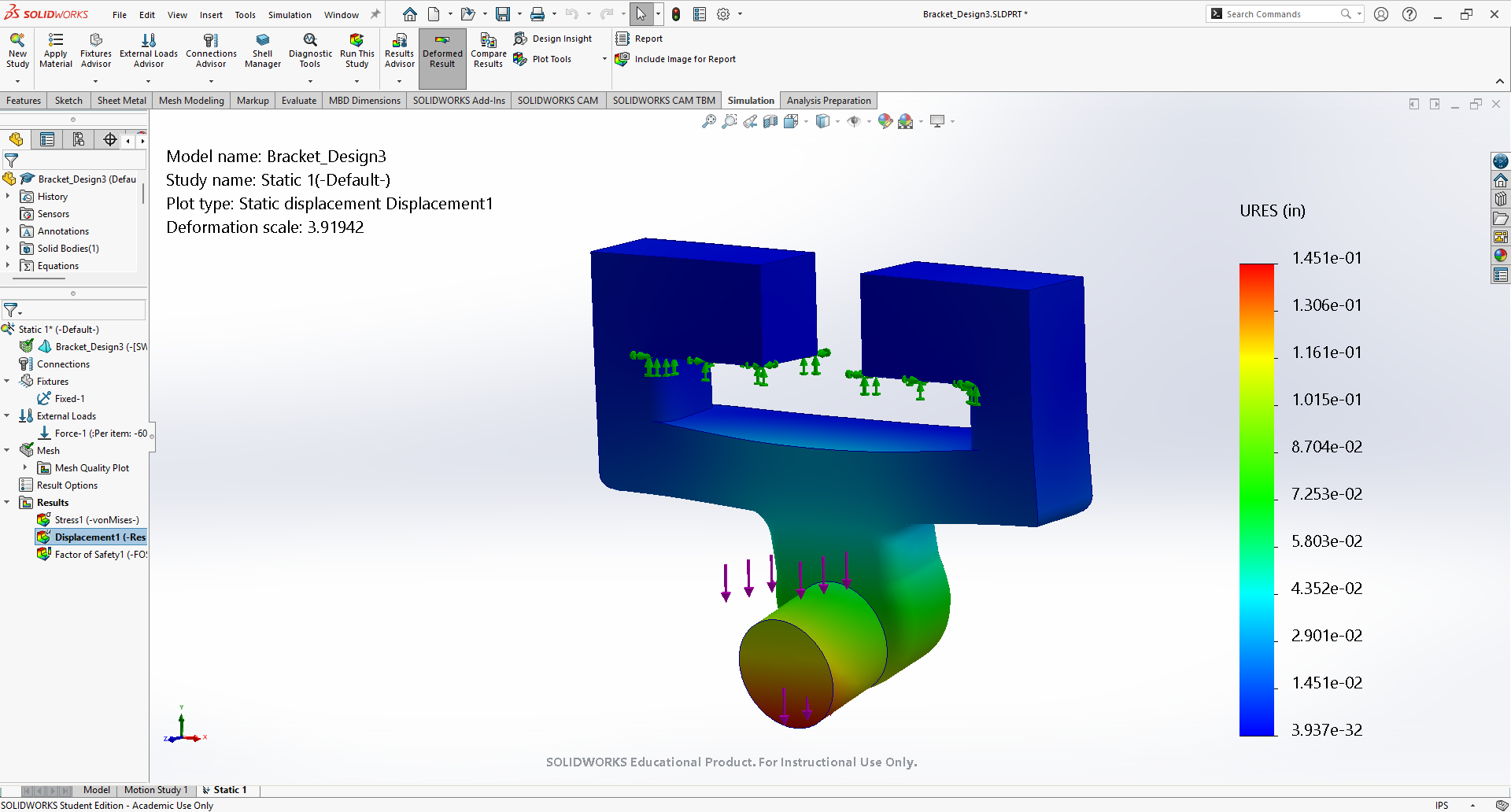Open the Plot Tools dropdown
The image size is (1511, 812).
pyautogui.click(x=604, y=59)
